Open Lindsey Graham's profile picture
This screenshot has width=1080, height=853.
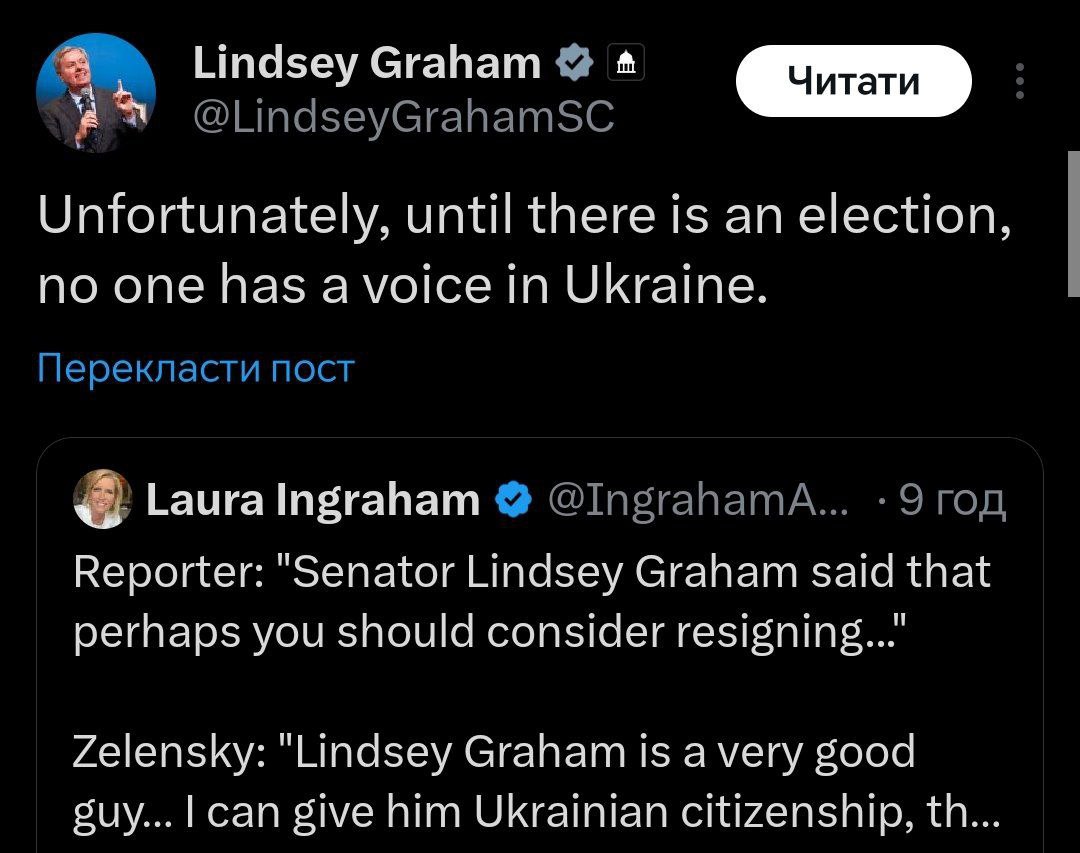coord(96,93)
